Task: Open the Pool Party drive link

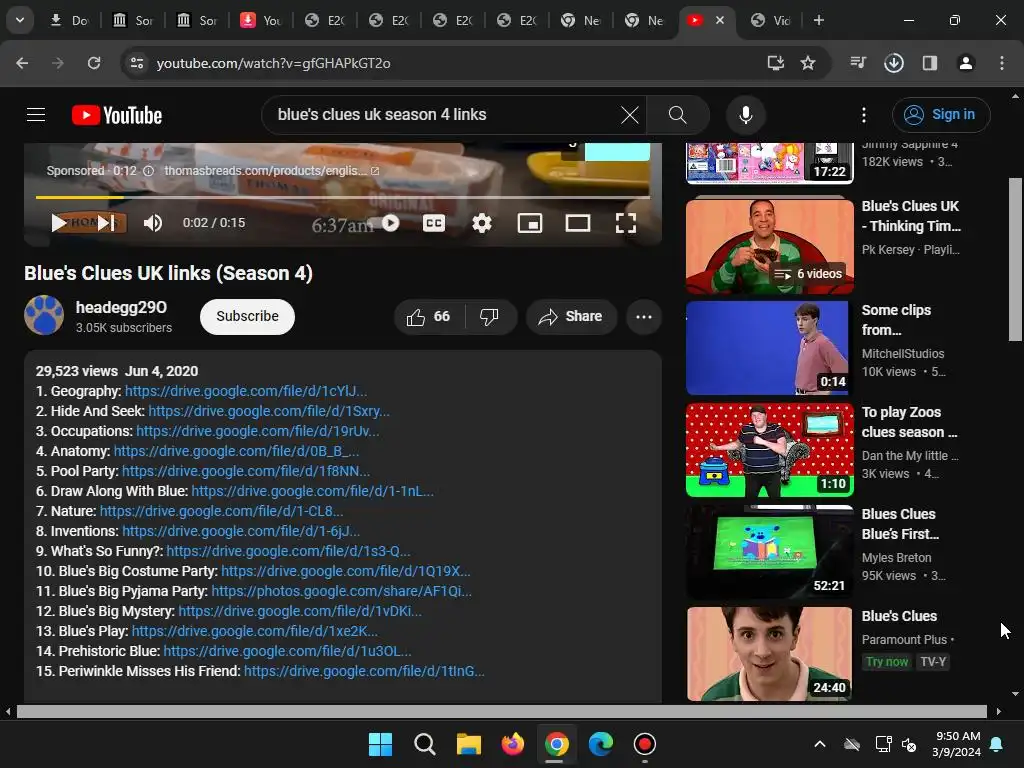Action: pos(246,472)
